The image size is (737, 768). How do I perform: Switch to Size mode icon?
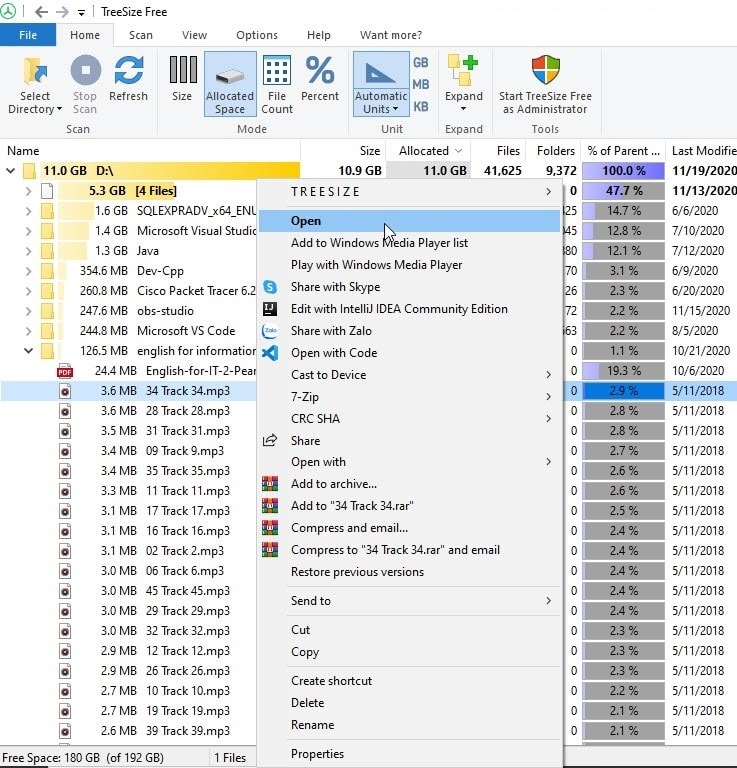pos(183,70)
